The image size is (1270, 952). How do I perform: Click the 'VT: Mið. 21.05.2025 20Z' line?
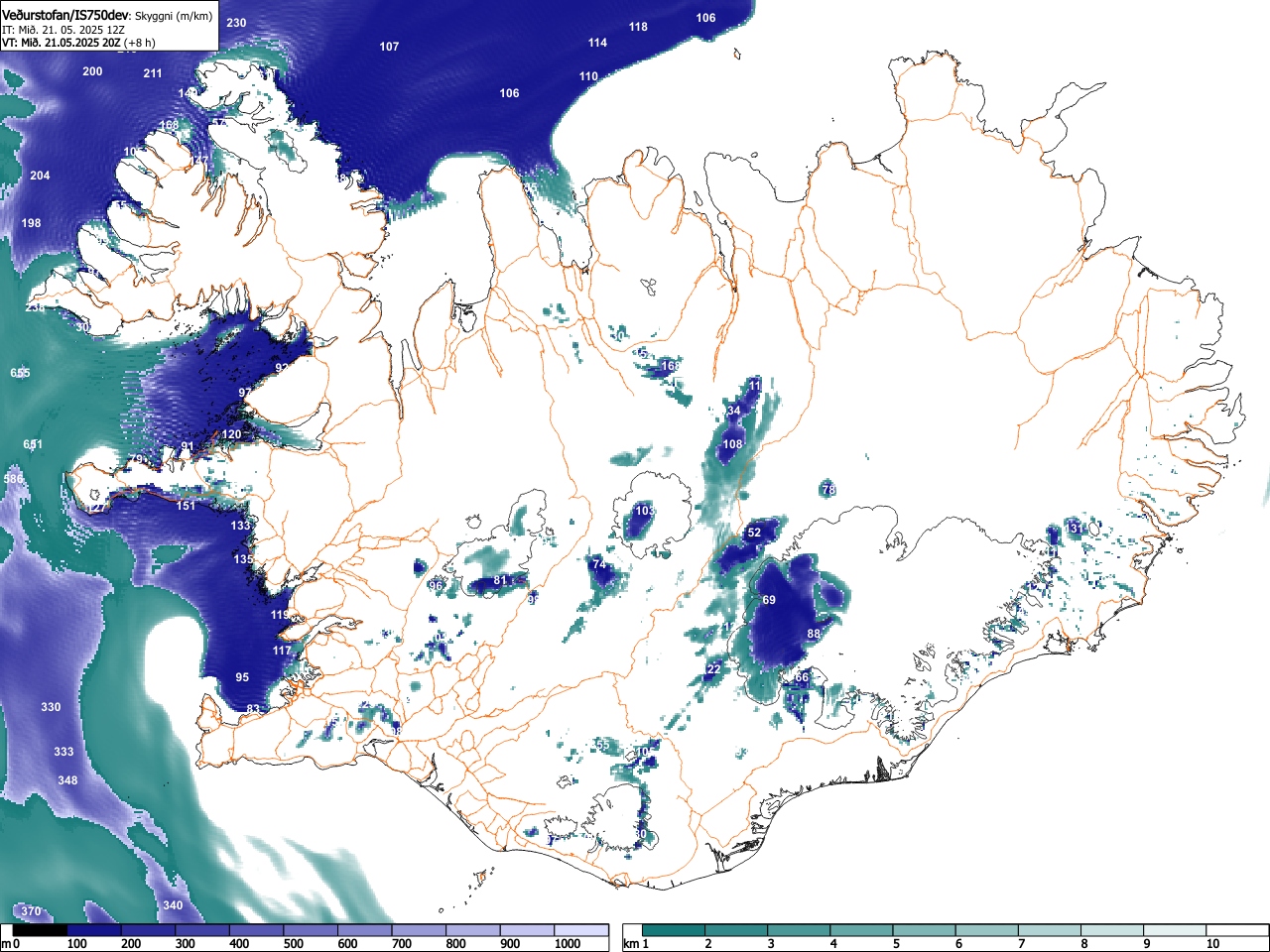tap(62, 43)
